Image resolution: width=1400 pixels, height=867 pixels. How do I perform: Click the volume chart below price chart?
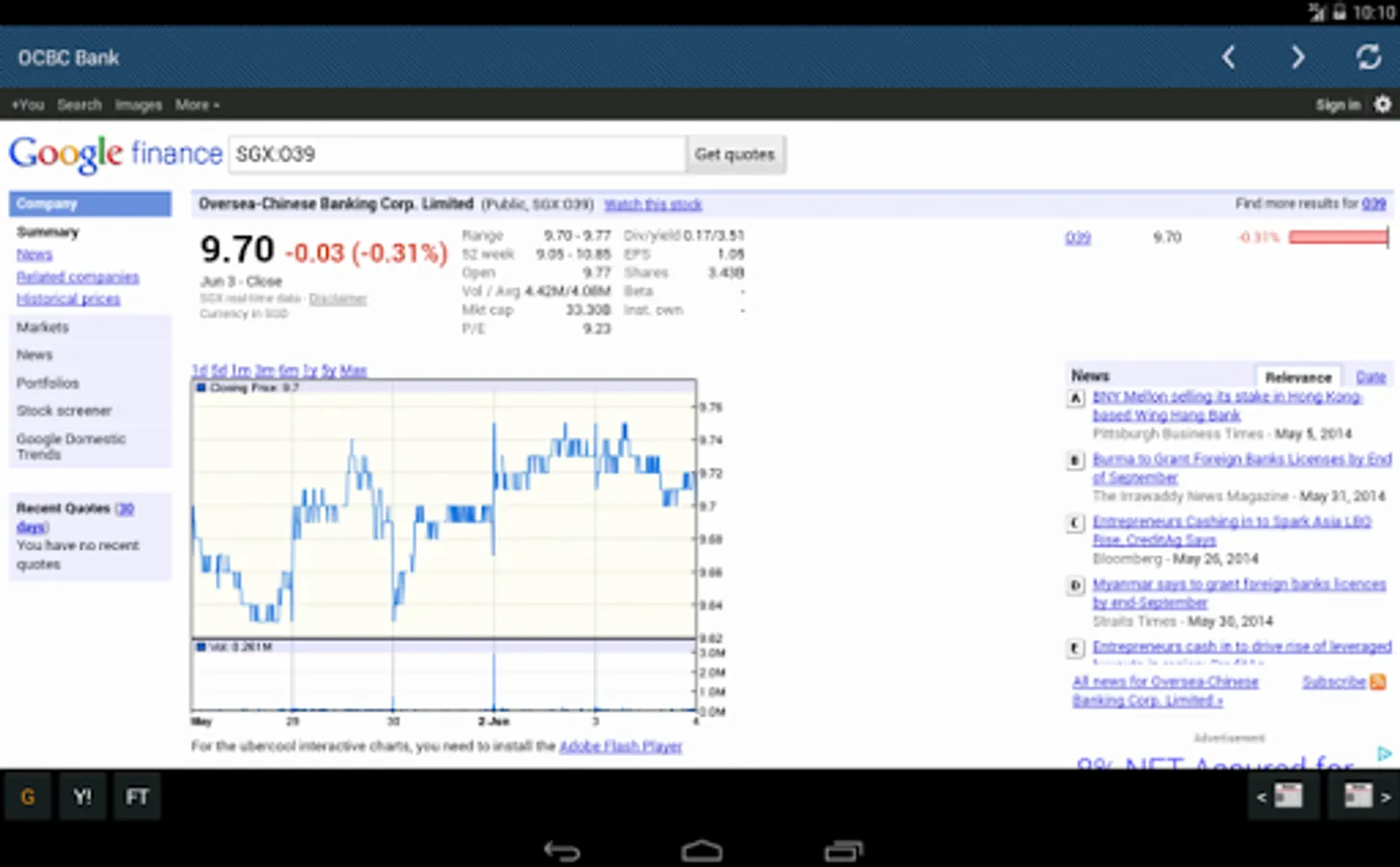pyautogui.click(x=444, y=676)
